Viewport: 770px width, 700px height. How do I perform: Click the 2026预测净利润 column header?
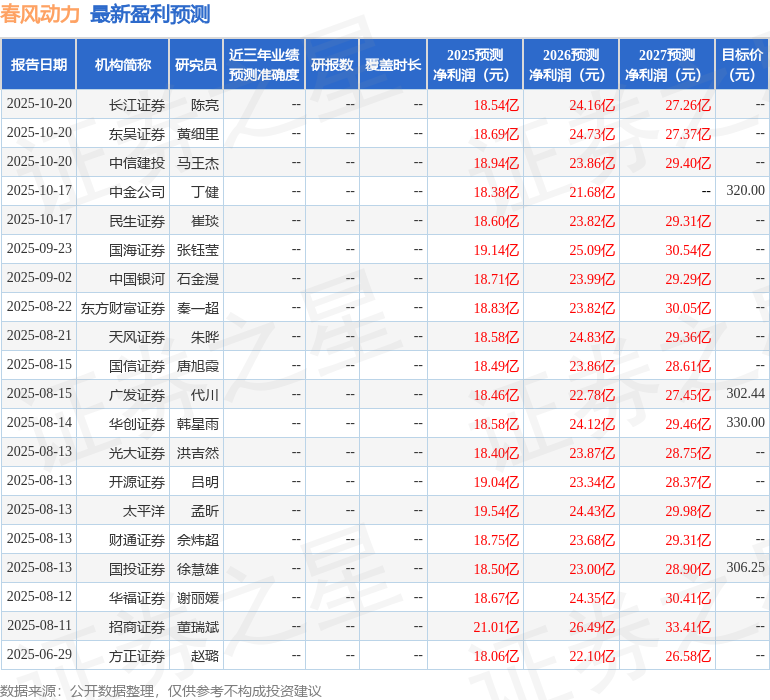coord(571,65)
